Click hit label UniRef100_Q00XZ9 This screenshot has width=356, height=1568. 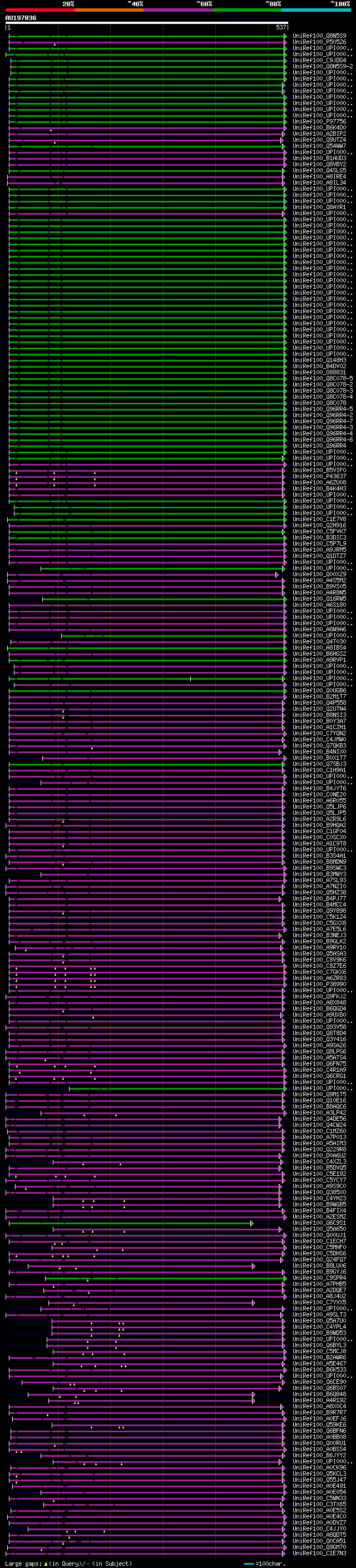click(319, 575)
